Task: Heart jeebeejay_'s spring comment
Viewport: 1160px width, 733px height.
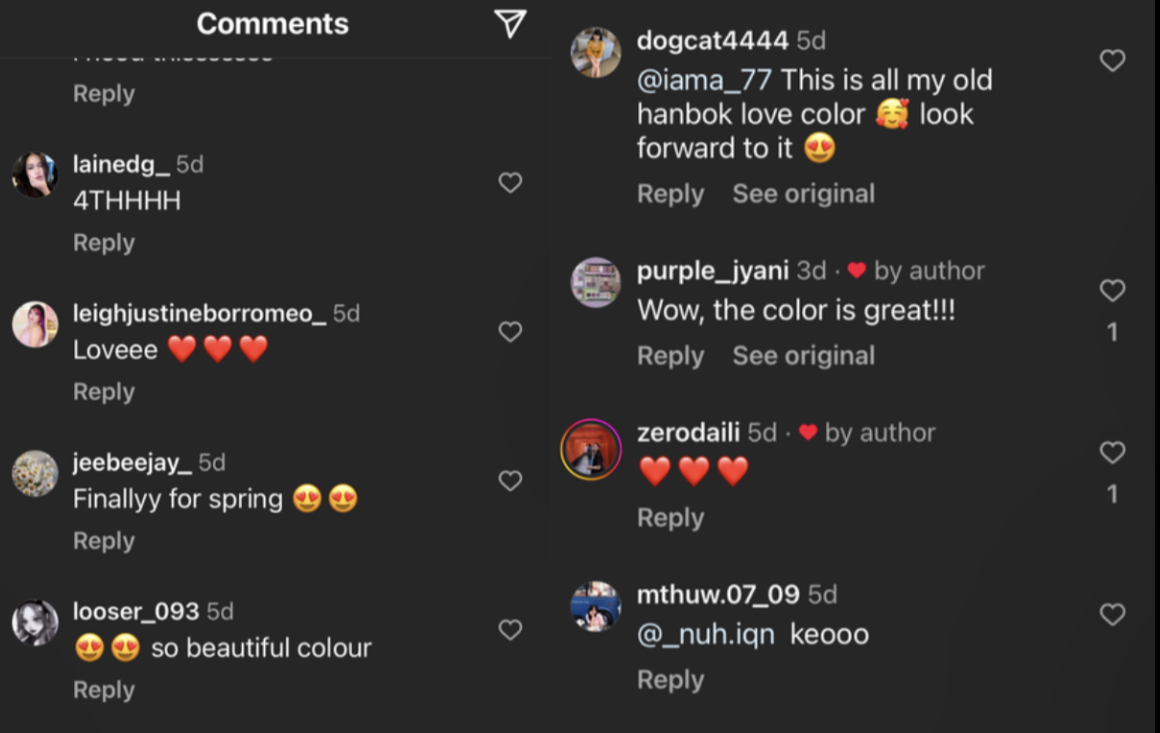Action: tap(510, 481)
